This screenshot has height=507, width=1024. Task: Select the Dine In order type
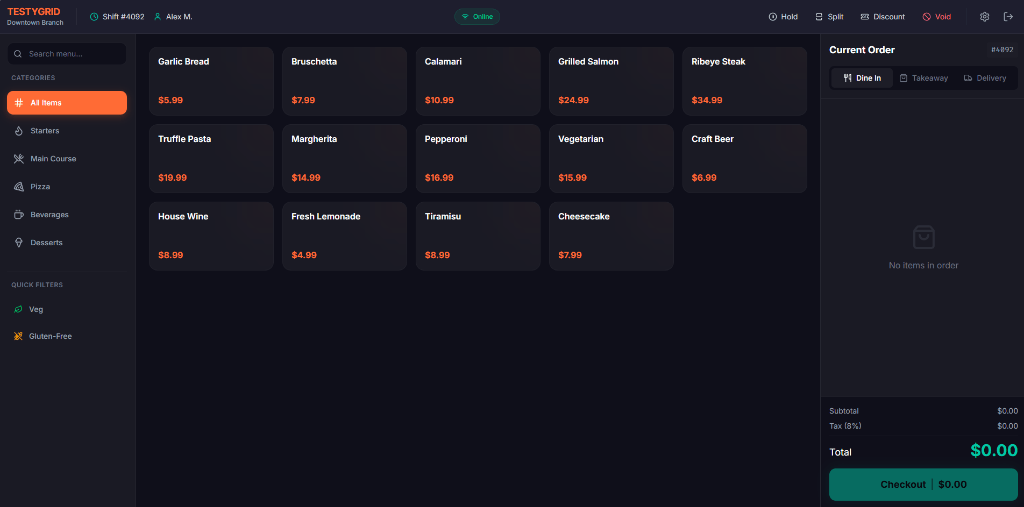point(862,78)
